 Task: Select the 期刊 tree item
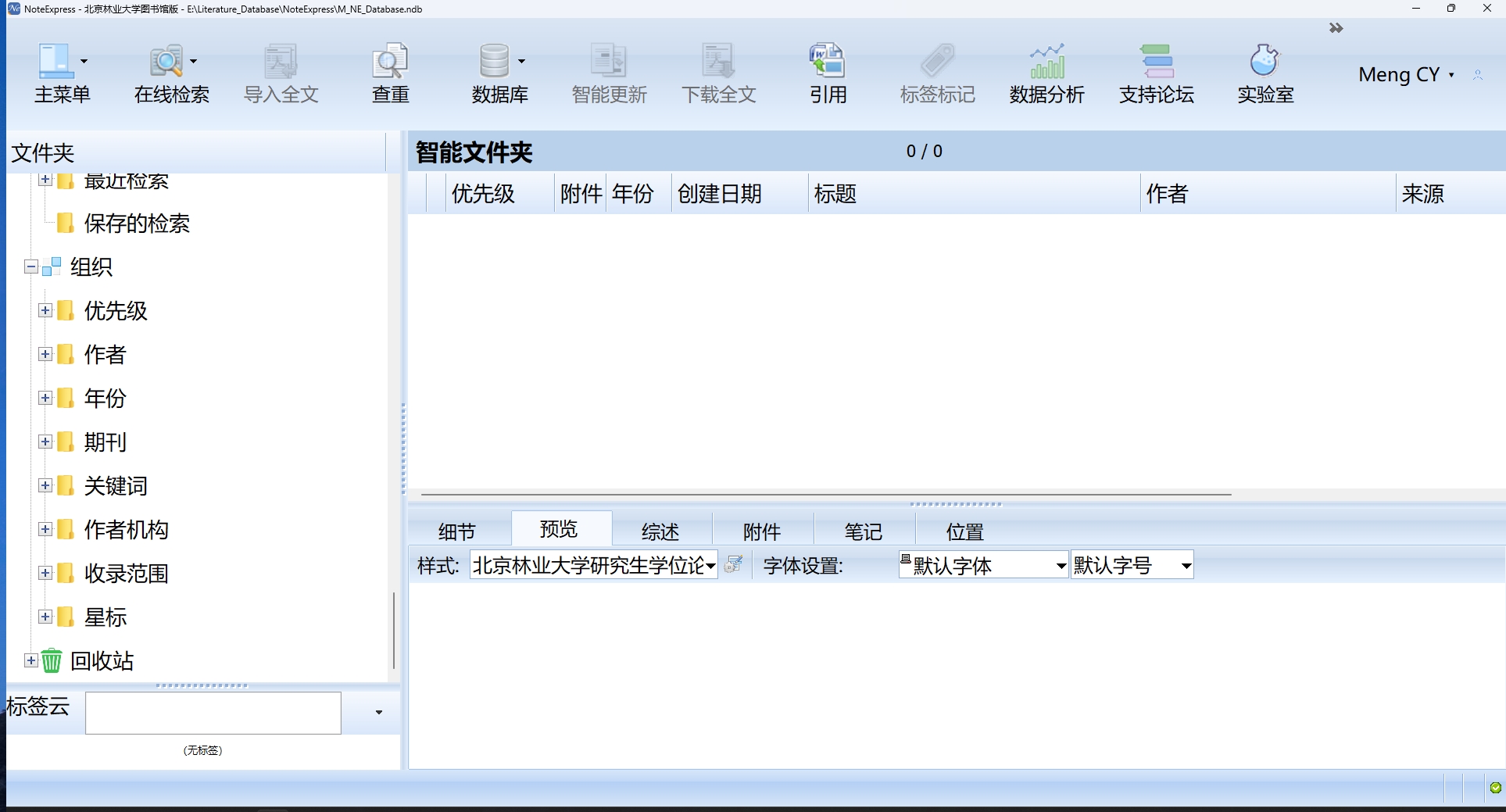[x=105, y=442]
